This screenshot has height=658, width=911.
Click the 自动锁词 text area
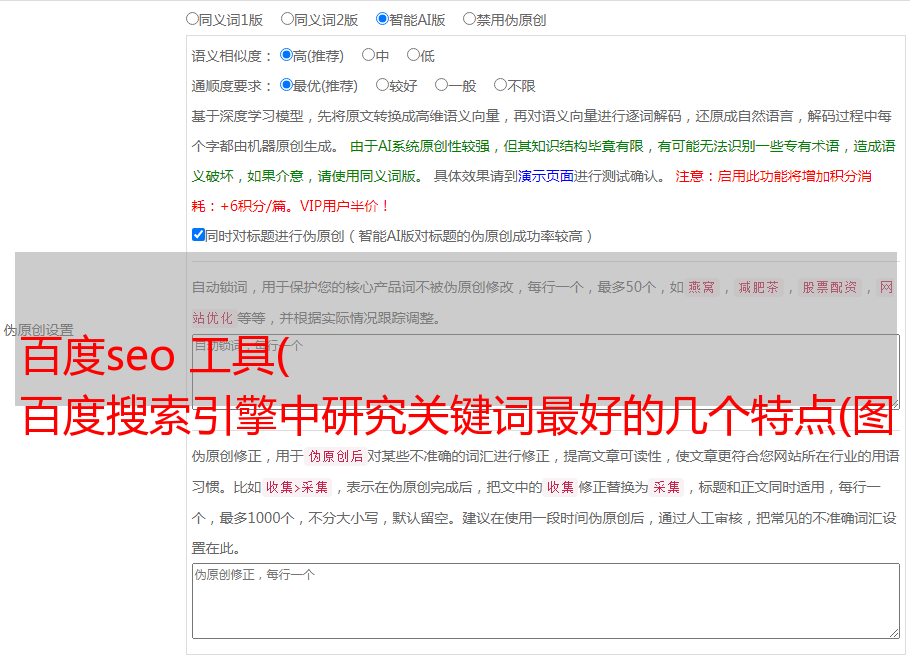point(546,372)
